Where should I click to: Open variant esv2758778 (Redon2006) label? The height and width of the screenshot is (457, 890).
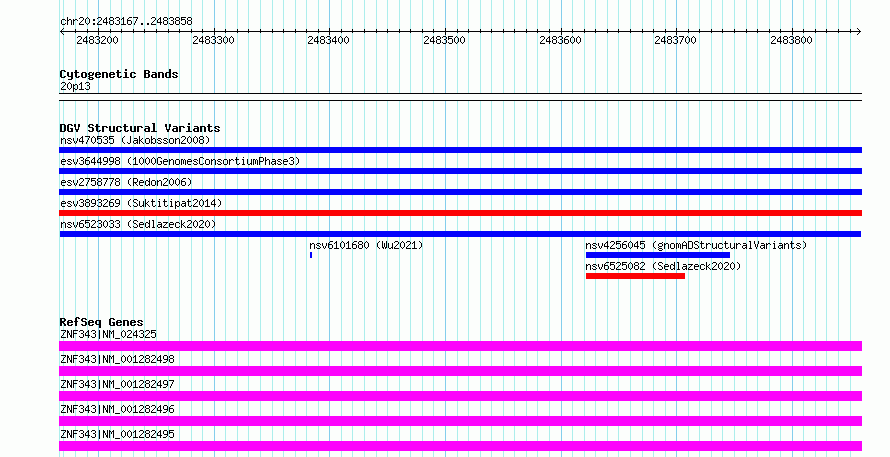126,182
